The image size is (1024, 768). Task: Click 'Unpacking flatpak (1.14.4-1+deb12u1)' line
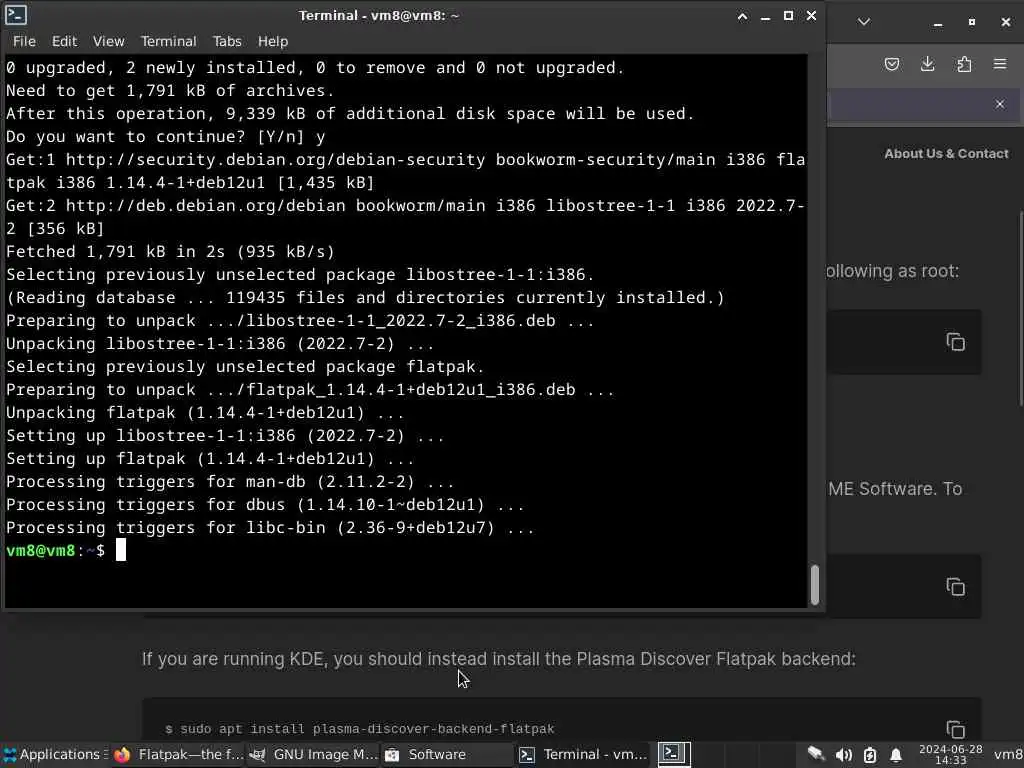pyautogui.click(x=204, y=413)
